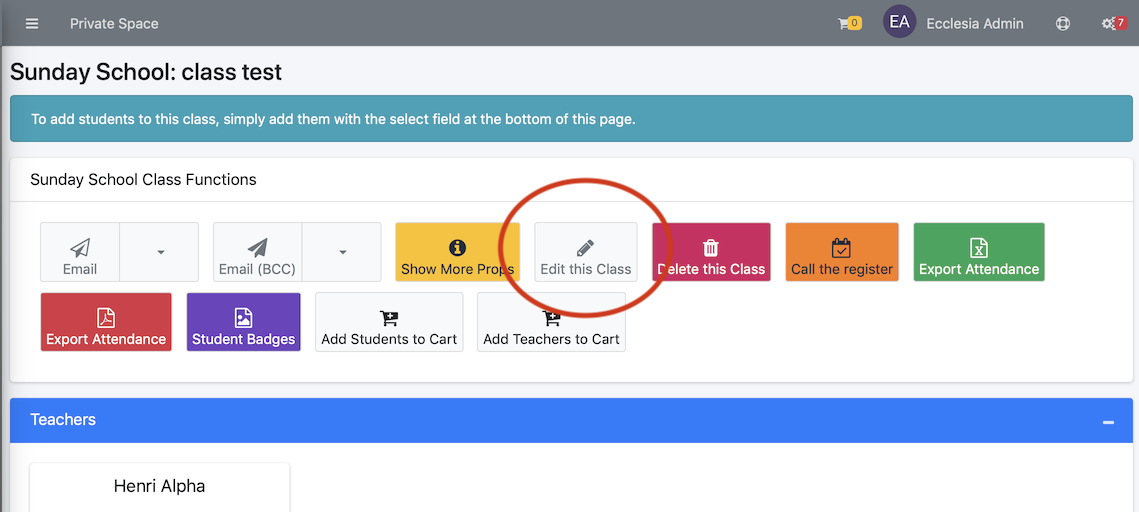Click the Email (BCC) send button
The width and height of the screenshot is (1139, 512).
coord(257,252)
